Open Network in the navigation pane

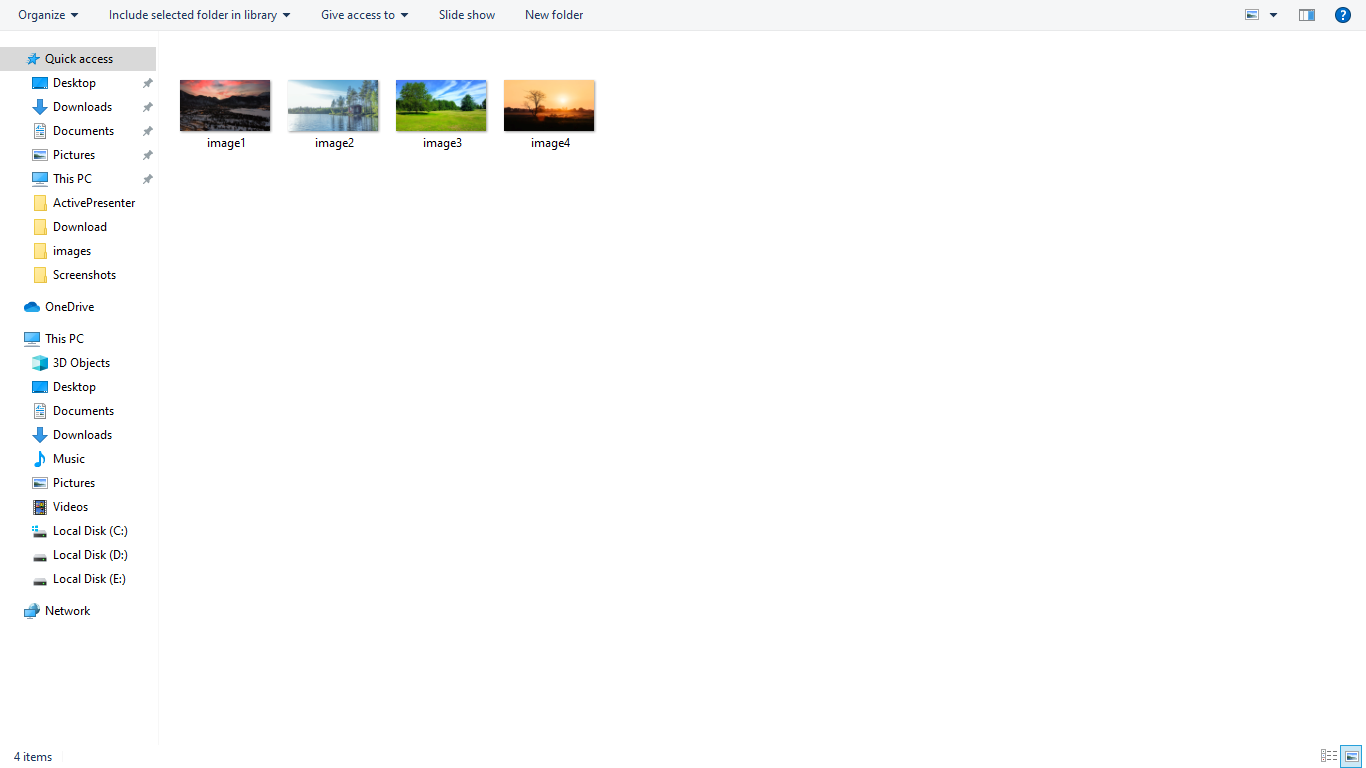pos(66,610)
